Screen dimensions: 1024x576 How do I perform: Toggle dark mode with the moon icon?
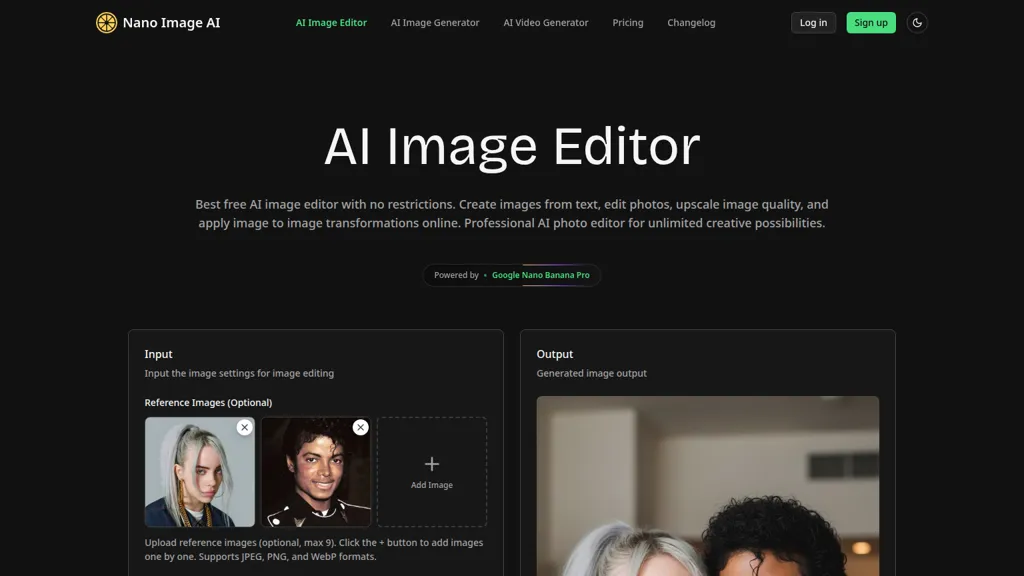point(917,23)
